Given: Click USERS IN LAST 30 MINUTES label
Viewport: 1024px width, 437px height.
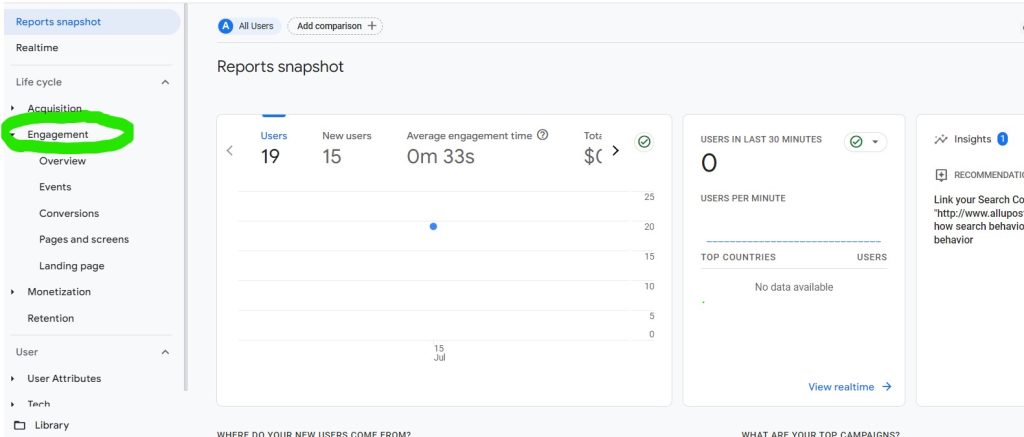Looking at the screenshot, I should (761, 139).
